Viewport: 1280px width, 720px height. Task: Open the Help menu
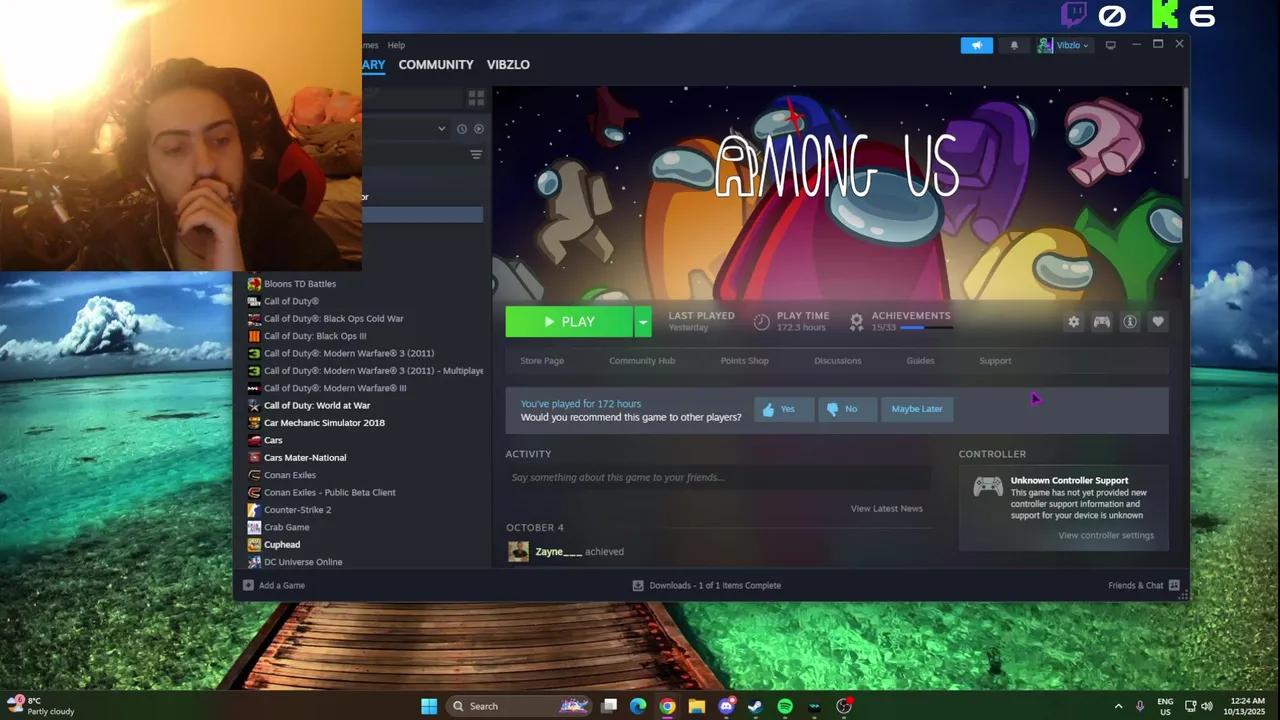click(x=396, y=45)
